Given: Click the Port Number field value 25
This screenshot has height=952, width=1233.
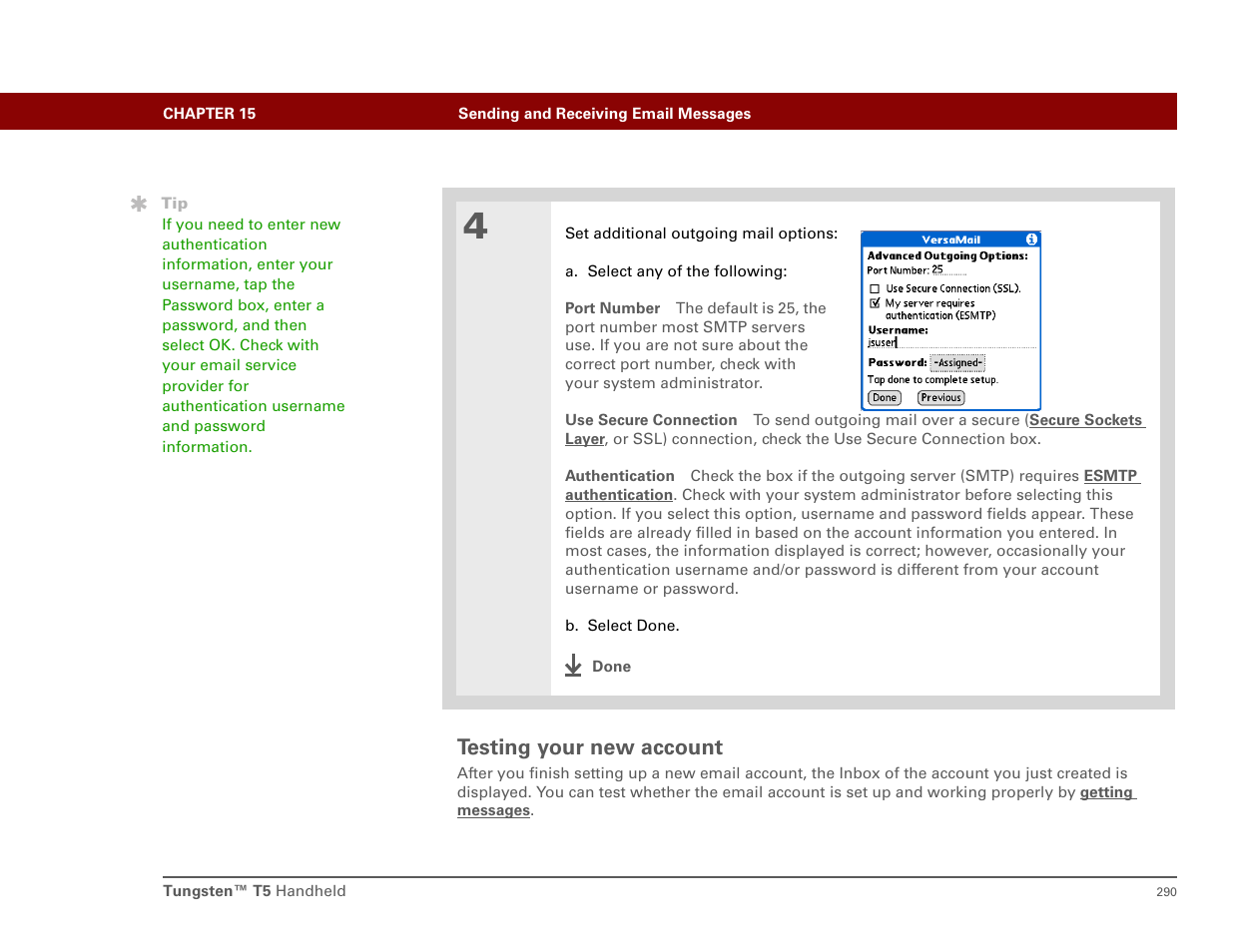Looking at the screenshot, I should point(948,269).
